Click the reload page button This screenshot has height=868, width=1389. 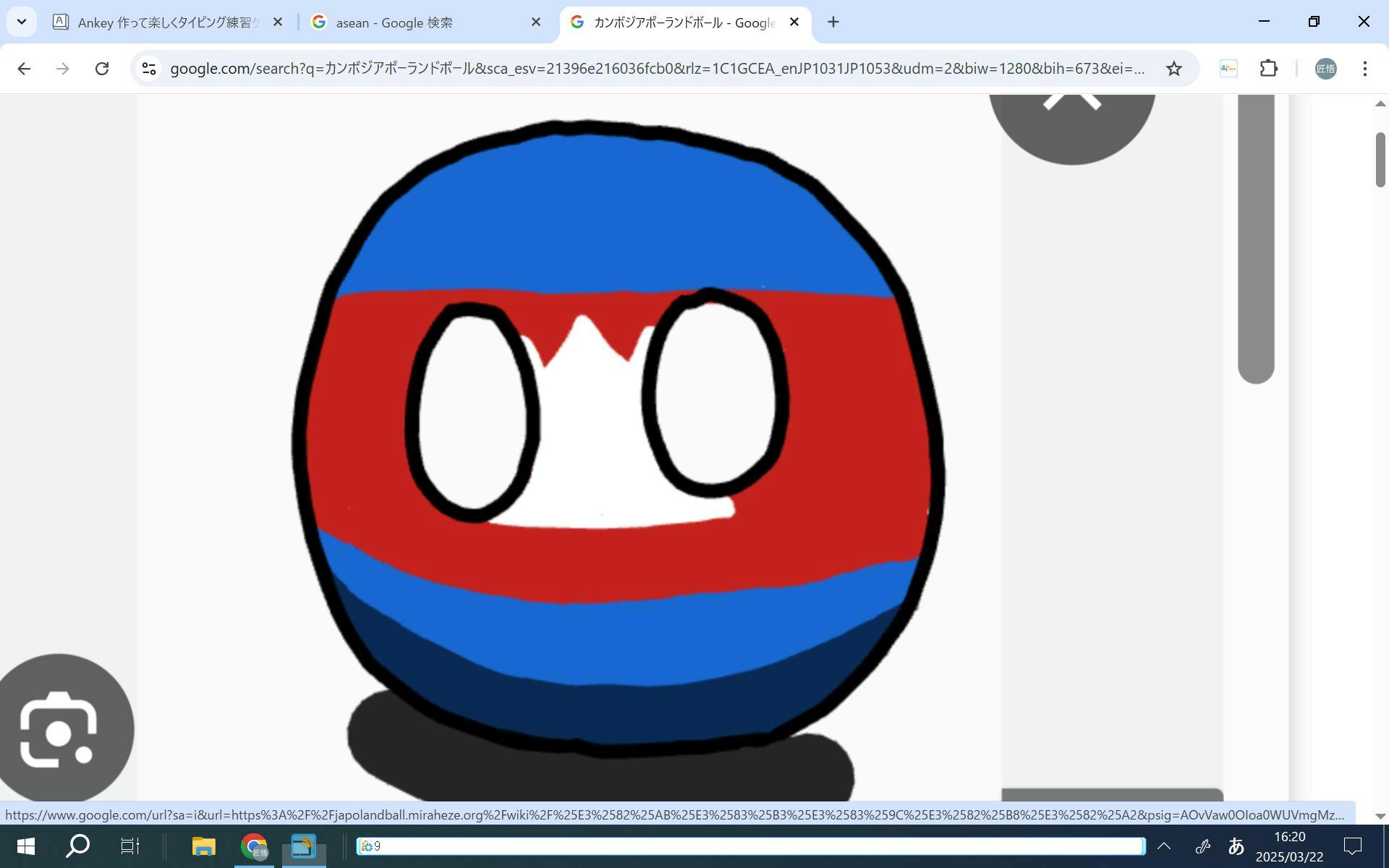pyautogui.click(x=102, y=69)
